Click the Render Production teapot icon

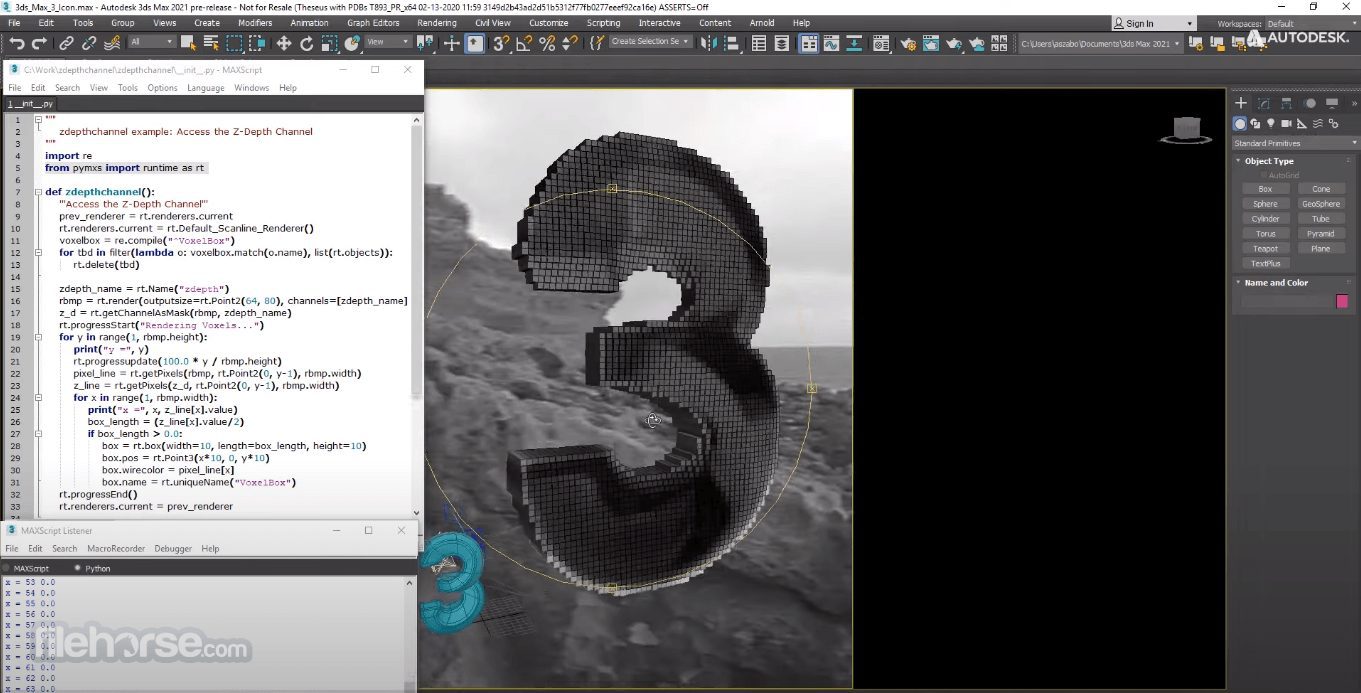pyautogui.click(x=954, y=43)
